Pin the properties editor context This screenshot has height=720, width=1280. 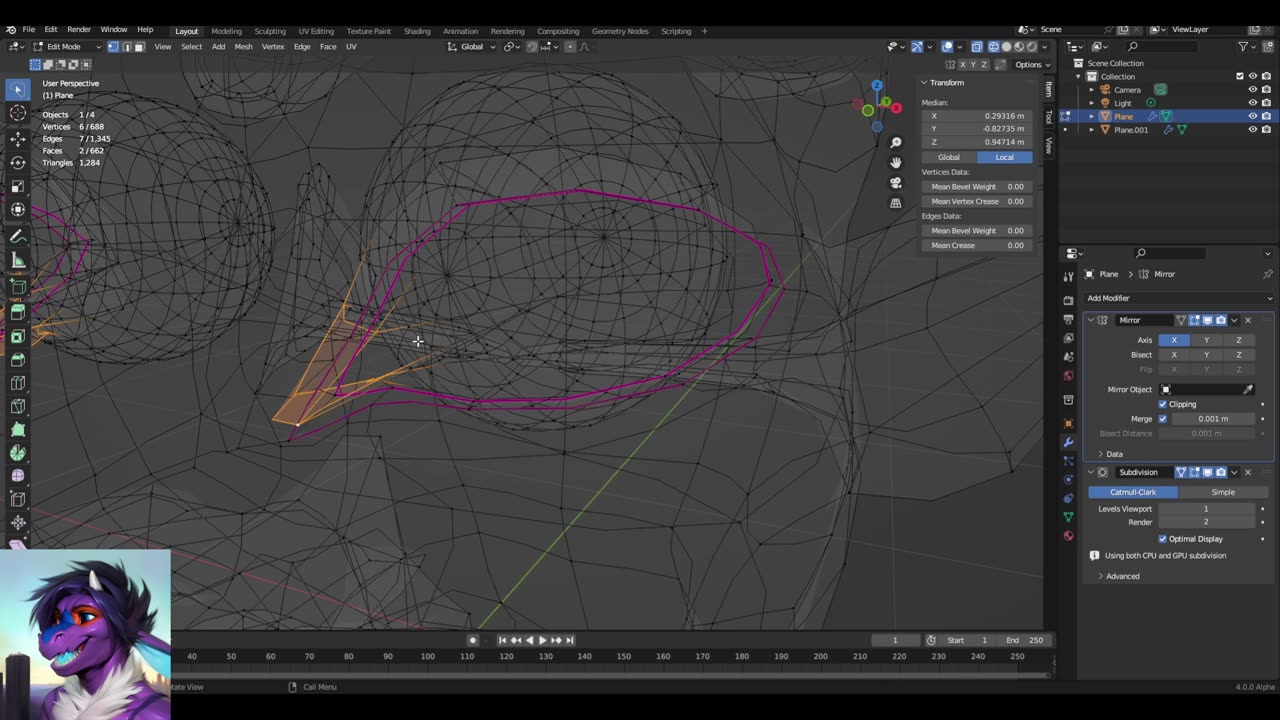1267,274
